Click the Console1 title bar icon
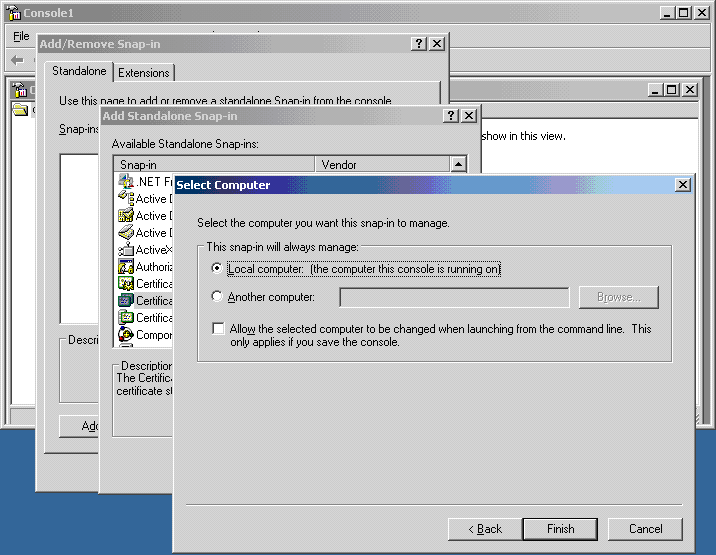 pos(14,13)
